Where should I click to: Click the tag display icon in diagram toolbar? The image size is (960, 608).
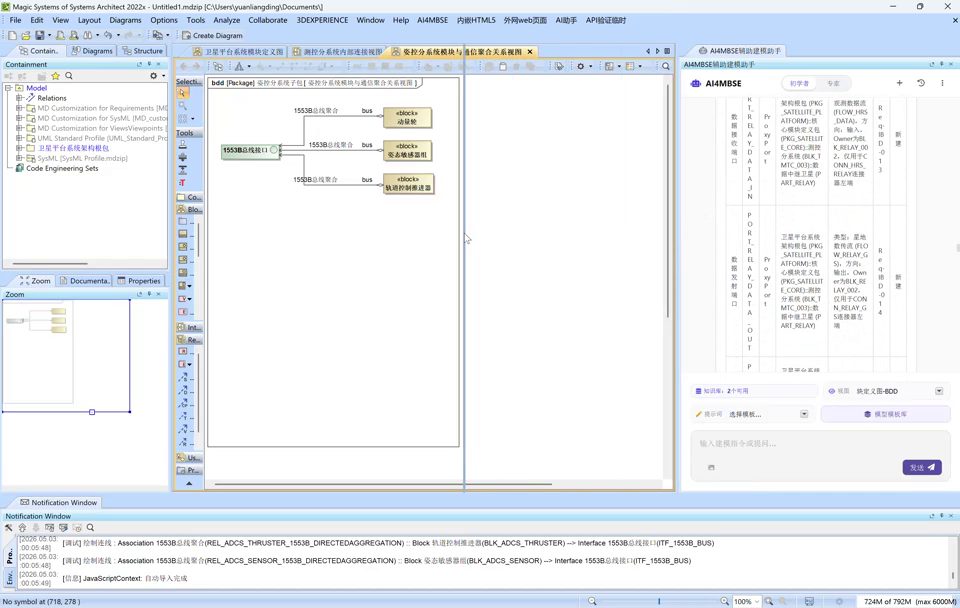tap(559, 66)
